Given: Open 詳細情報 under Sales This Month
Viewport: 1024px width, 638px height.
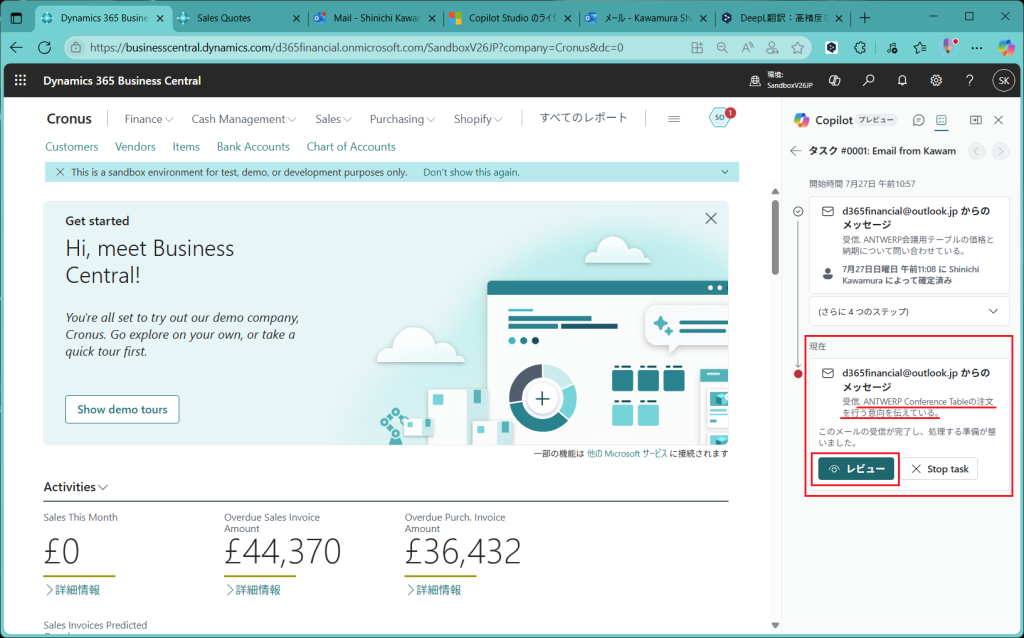Looking at the screenshot, I should point(72,590).
